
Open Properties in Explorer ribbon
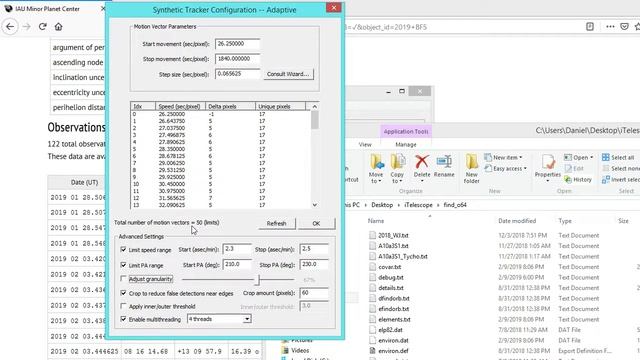pyautogui.click(x=547, y=167)
